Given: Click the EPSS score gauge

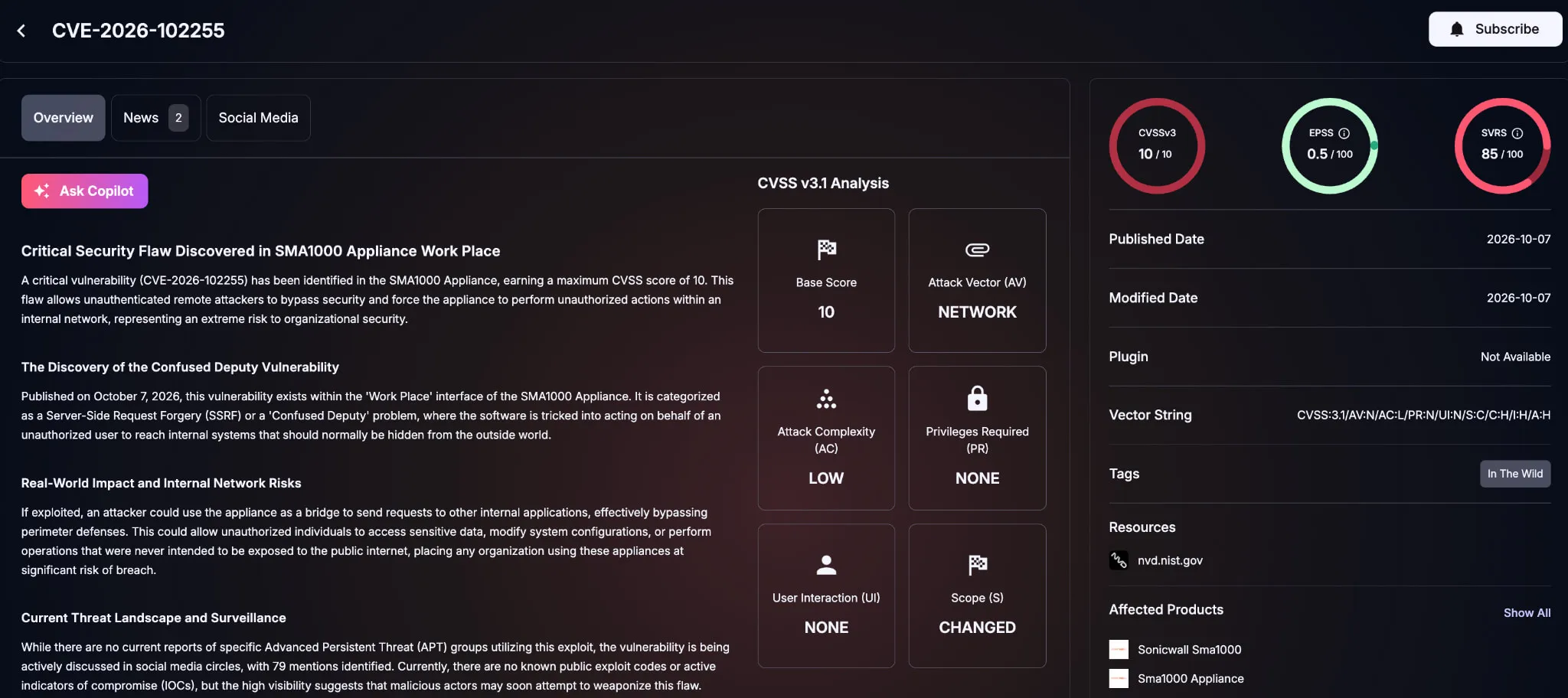Looking at the screenshot, I should click(1330, 145).
